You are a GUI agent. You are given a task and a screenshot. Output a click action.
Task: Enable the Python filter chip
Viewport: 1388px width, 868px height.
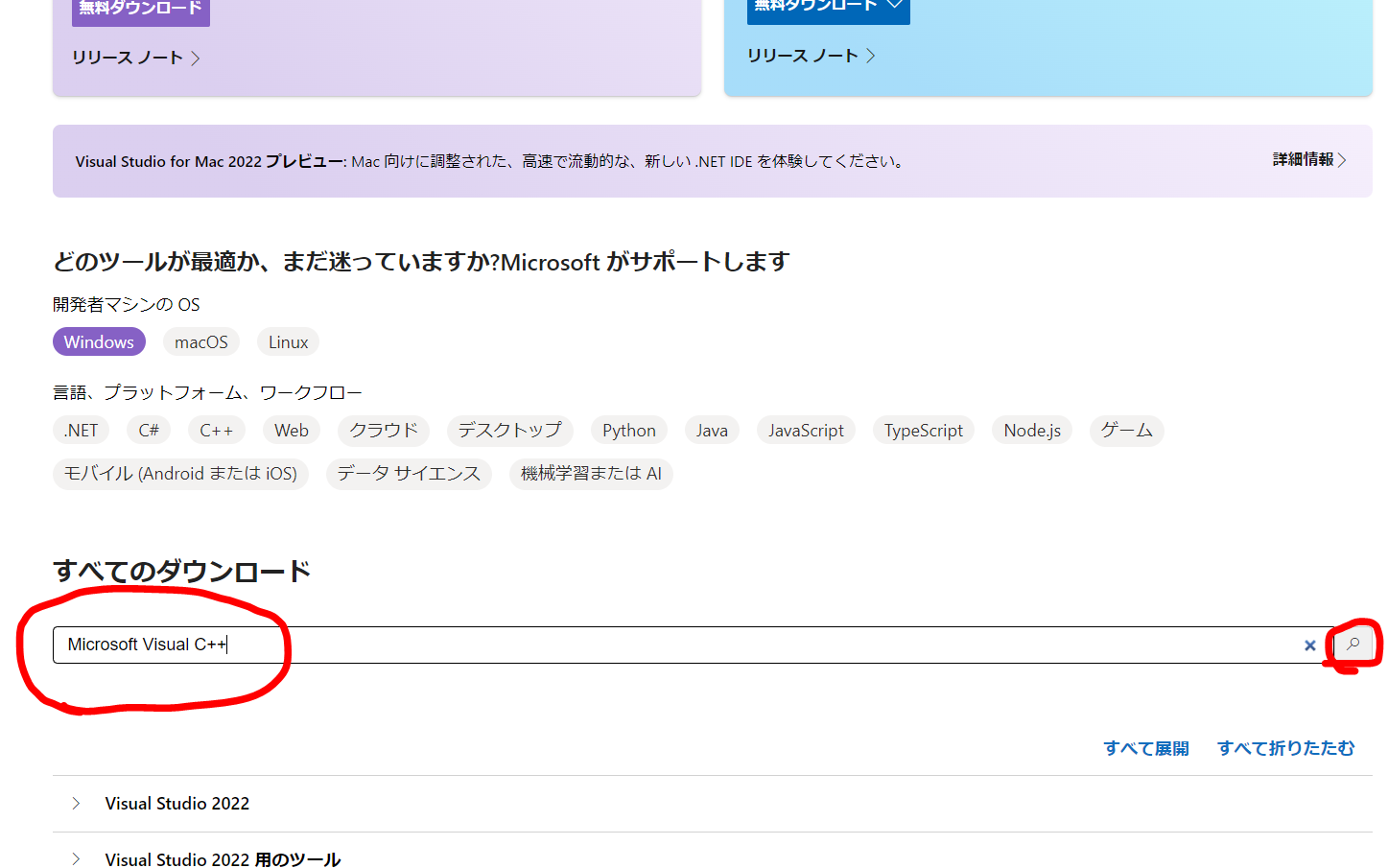click(629, 431)
